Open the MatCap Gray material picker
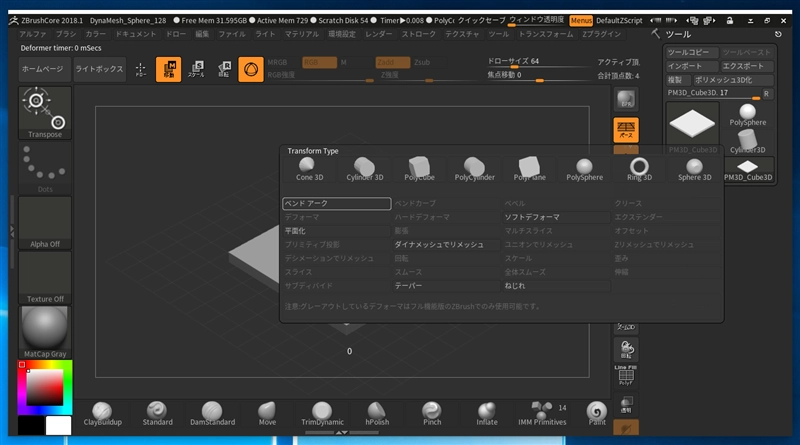Image resolution: width=800 pixels, height=445 pixels. pos(45,332)
